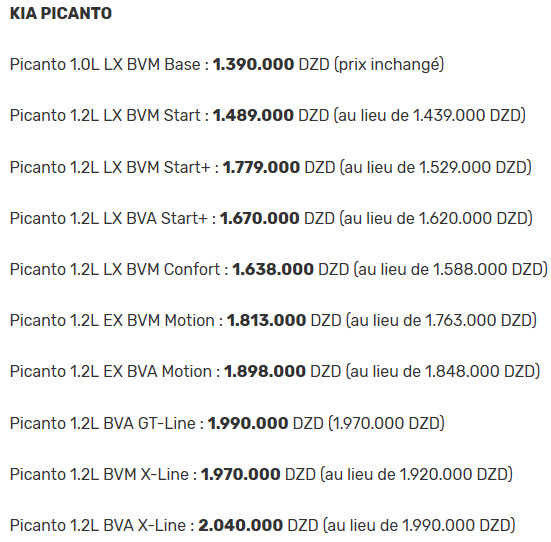Click 'au lieu de 1.439.000 DZD' text
551x542 pixels.
click(x=429, y=116)
